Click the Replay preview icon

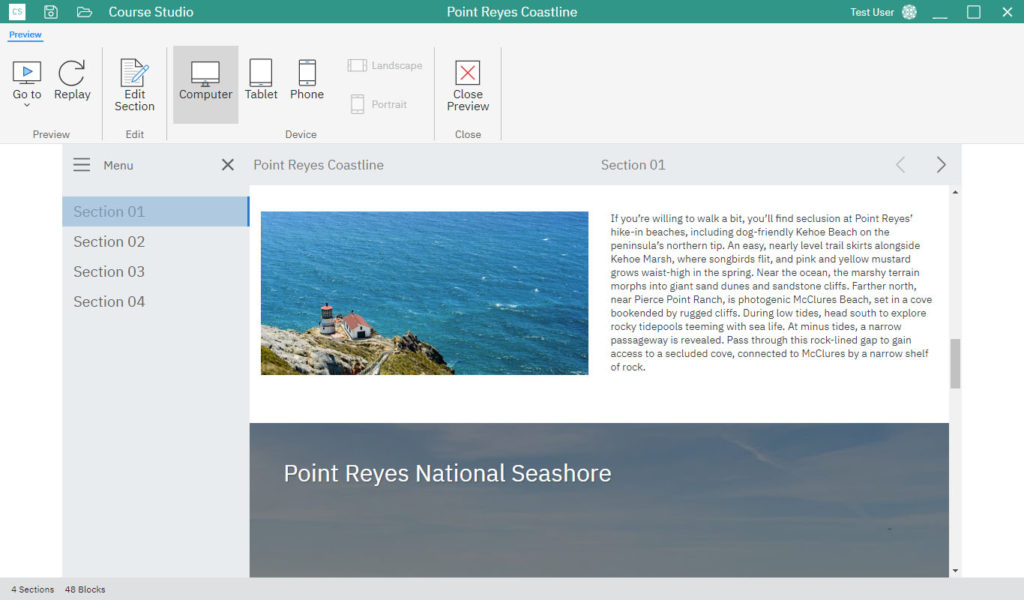coord(72,81)
